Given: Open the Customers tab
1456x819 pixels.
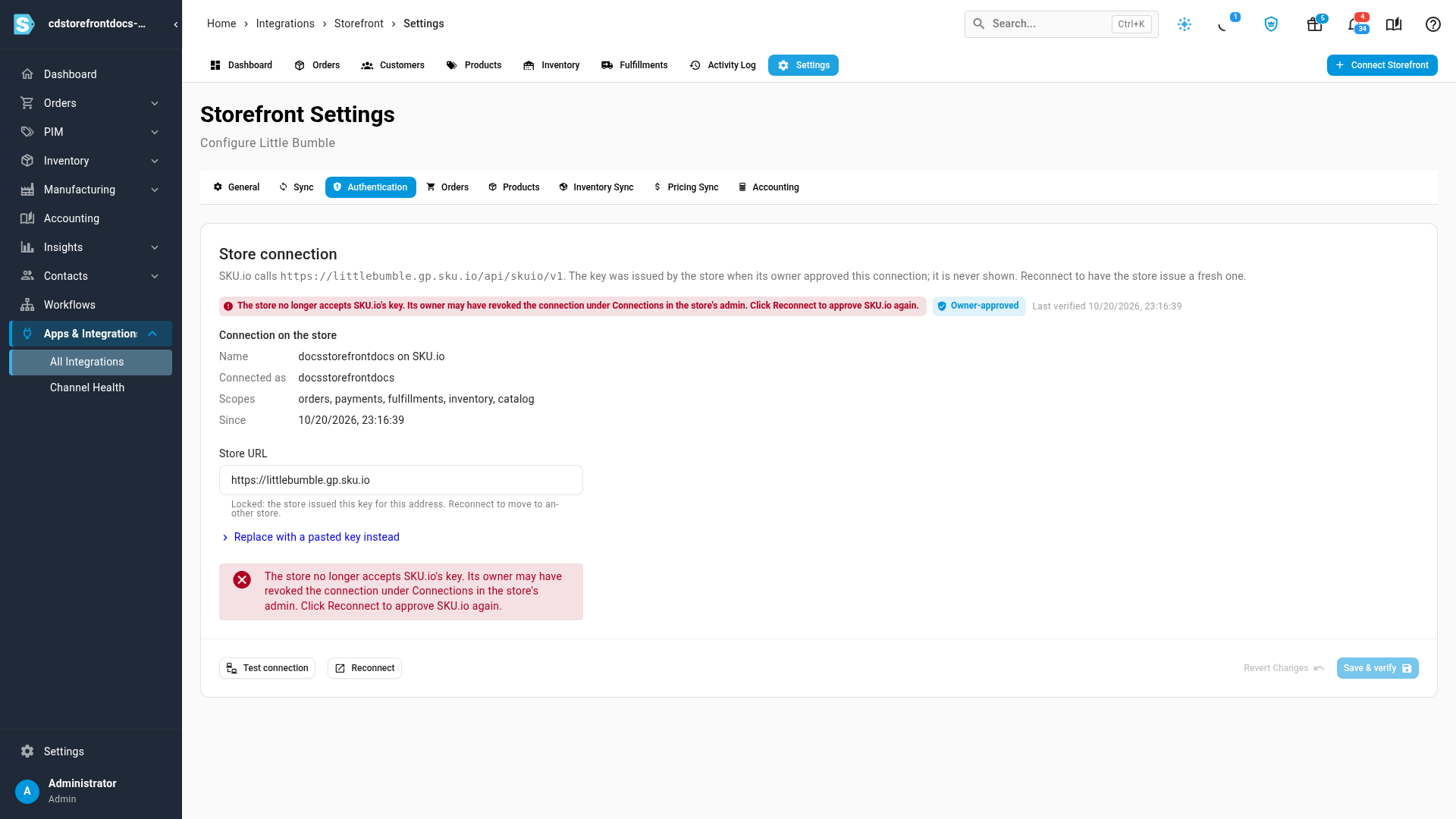Looking at the screenshot, I should [393, 65].
